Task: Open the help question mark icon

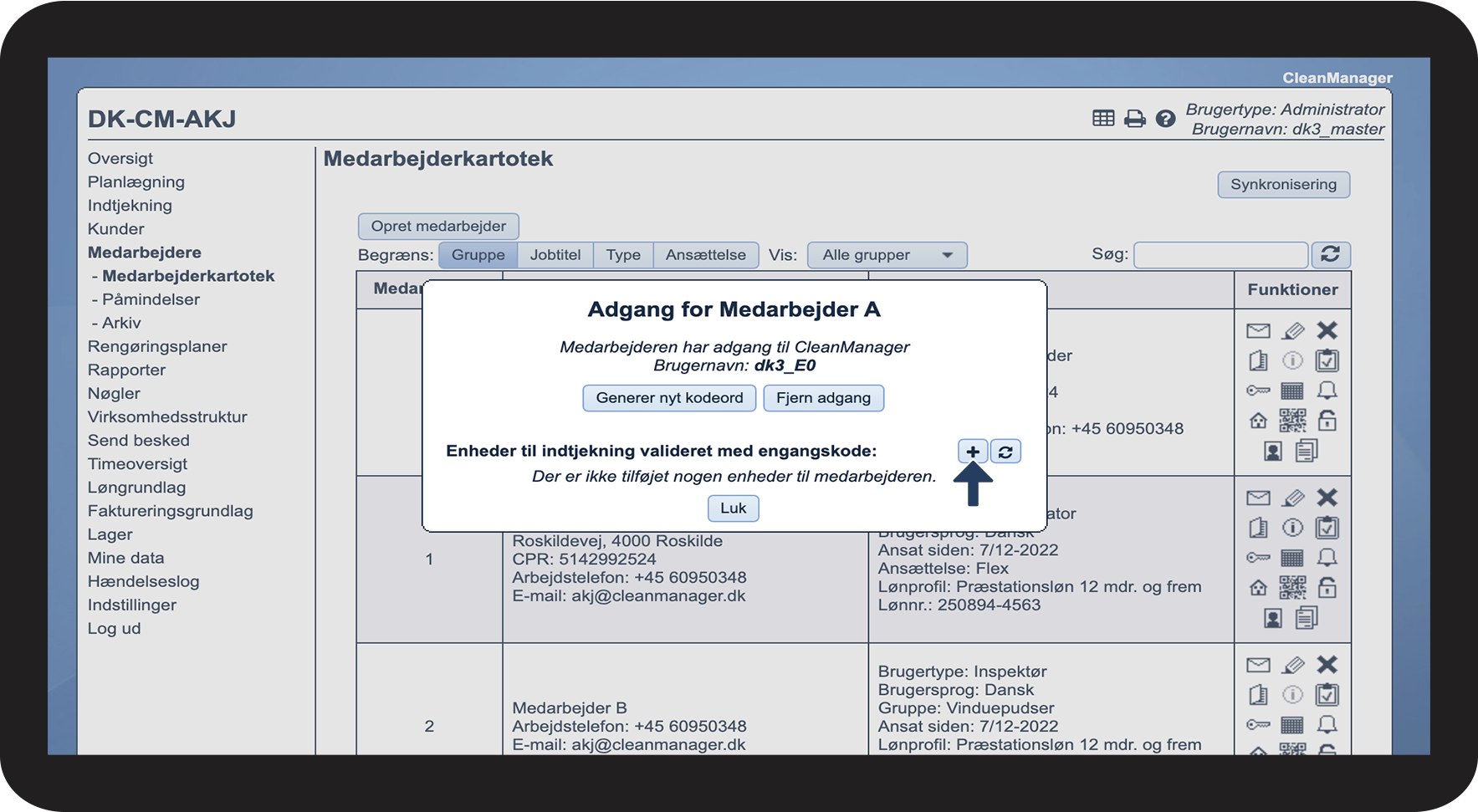Action: (1165, 119)
